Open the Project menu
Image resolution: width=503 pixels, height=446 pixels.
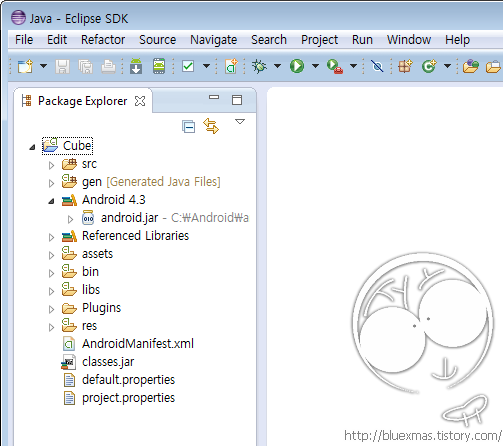[319, 40]
